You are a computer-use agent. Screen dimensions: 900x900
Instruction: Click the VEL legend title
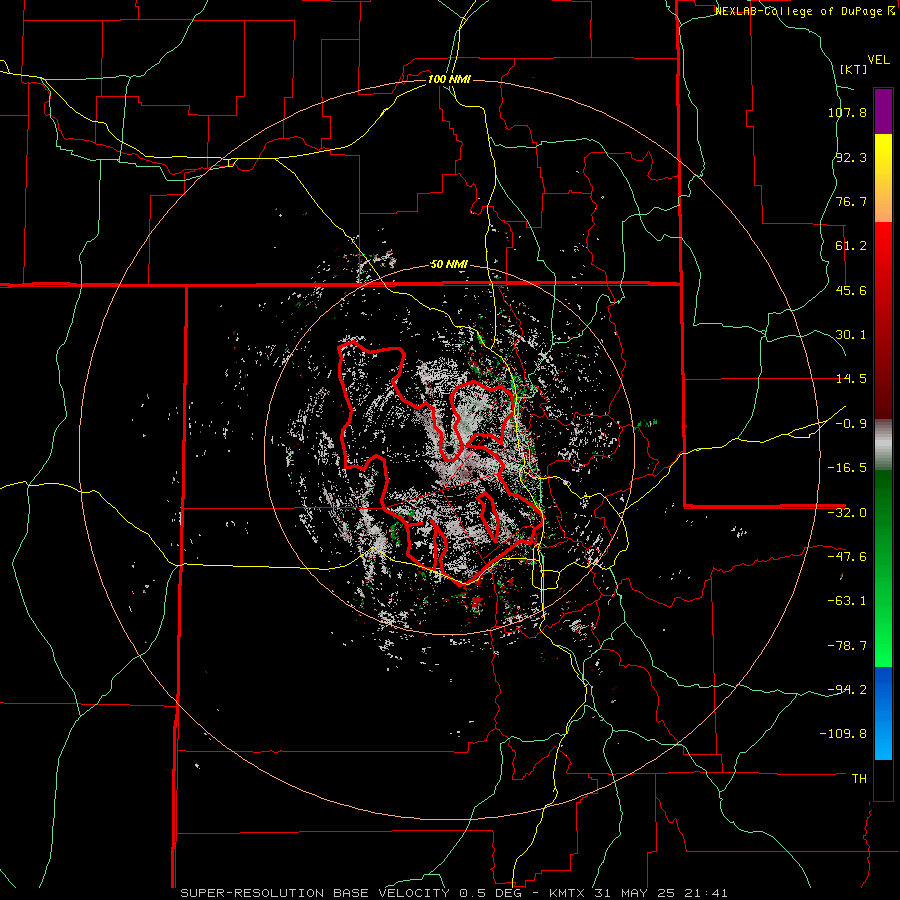point(878,60)
